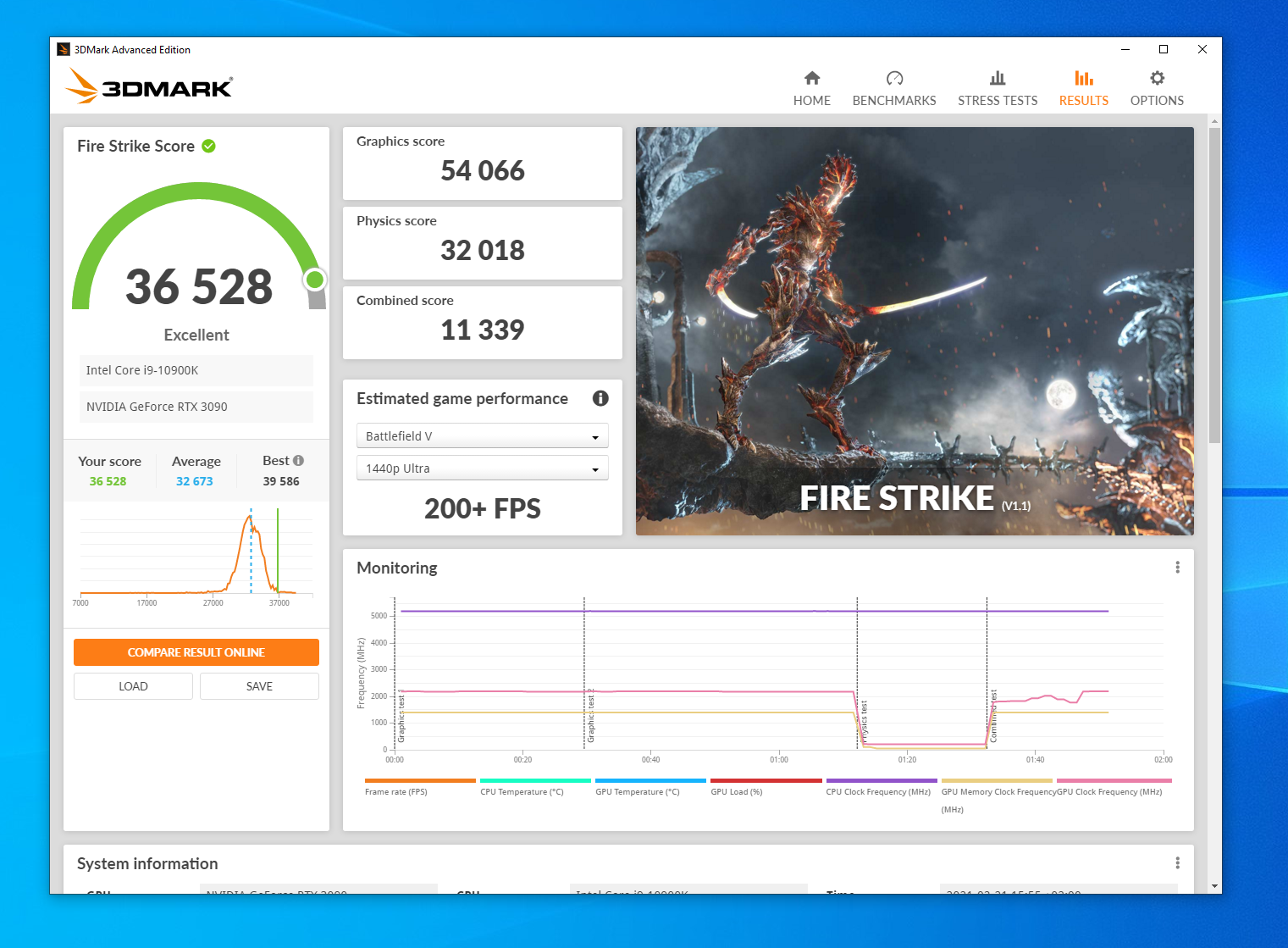Open the 1440p Ultra resolution dropdown
The image size is (1288, 948).
tap(483, 468)
